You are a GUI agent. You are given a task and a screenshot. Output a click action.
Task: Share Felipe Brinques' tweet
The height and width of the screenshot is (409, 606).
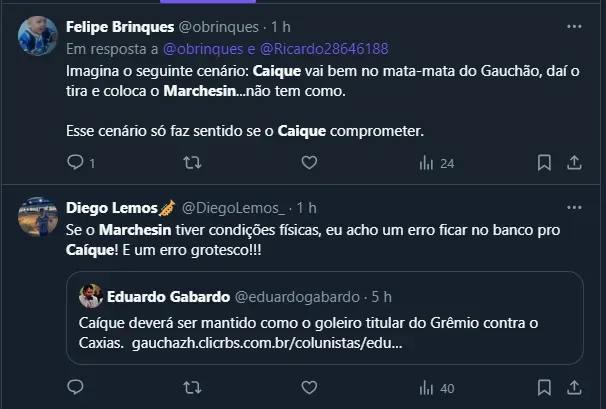[574, 162]
